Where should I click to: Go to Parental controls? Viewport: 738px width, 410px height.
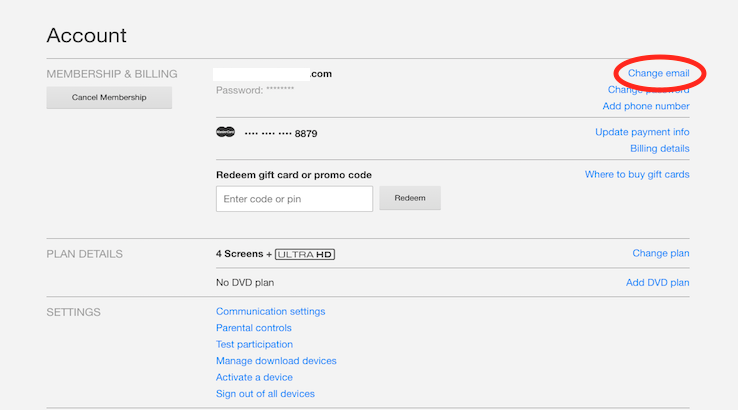coord(254,328)
